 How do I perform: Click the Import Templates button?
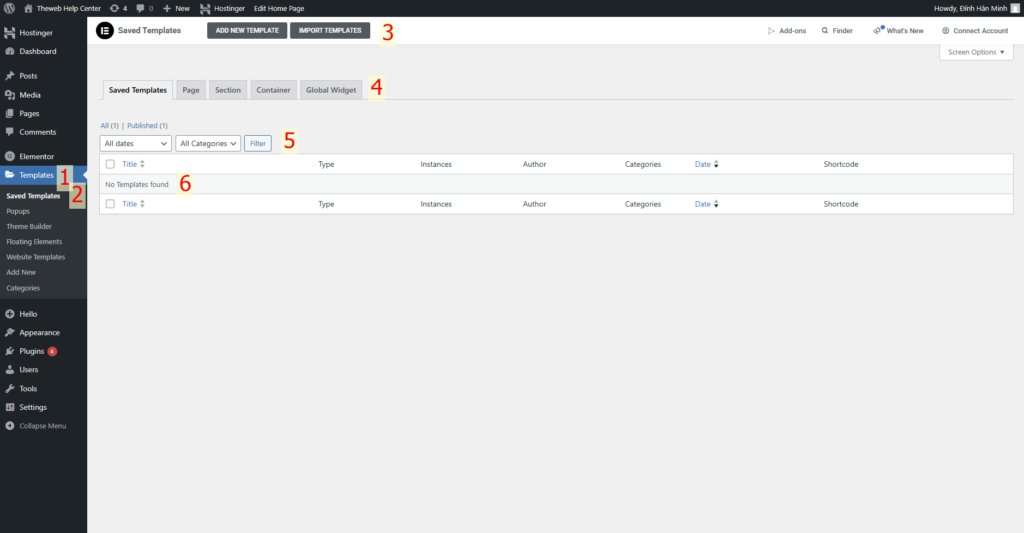coord(330,31)
